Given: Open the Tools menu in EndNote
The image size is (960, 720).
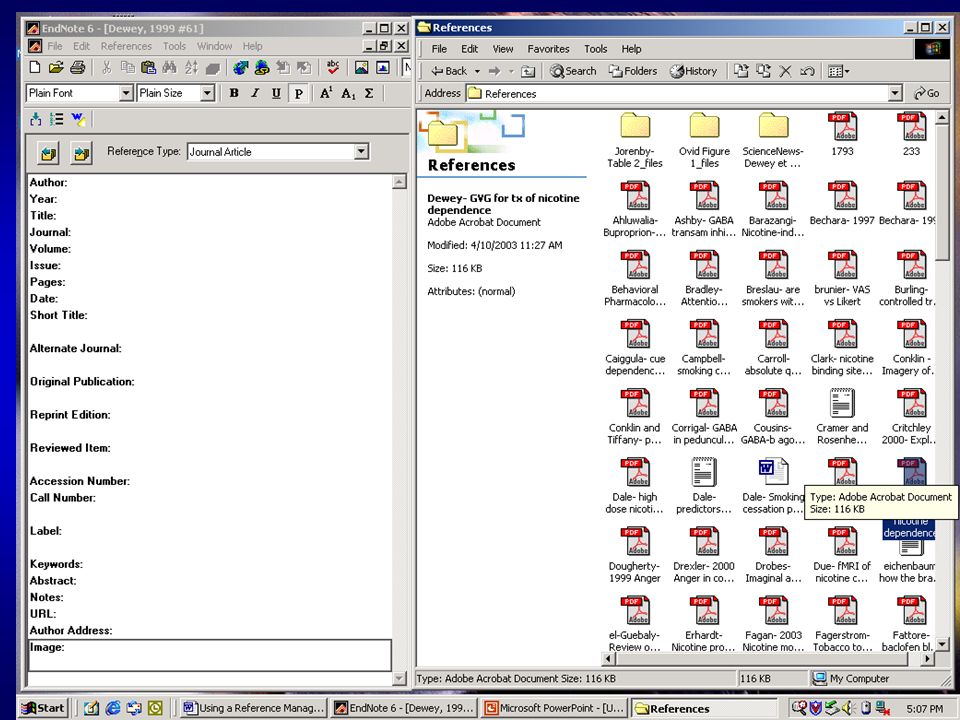Looking at the screenshot, I should pyautogui.click(x=174, y=46).
